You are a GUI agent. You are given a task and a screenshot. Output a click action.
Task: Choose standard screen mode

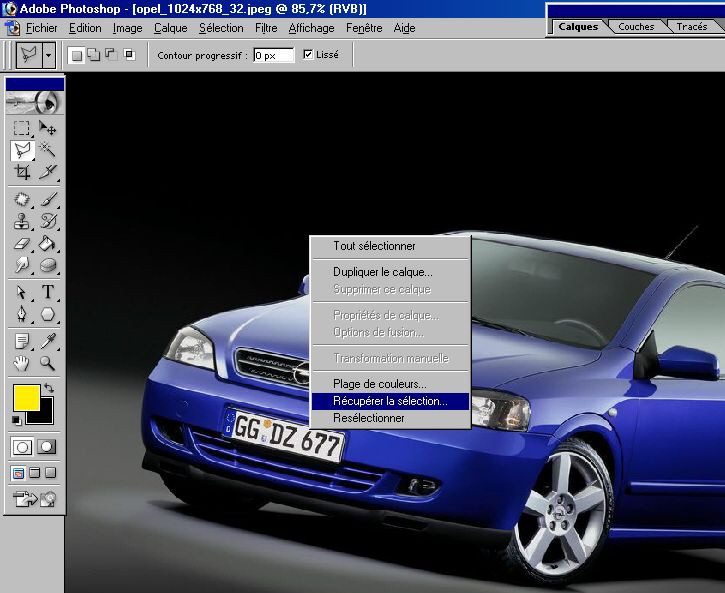(x=18, y=473)
